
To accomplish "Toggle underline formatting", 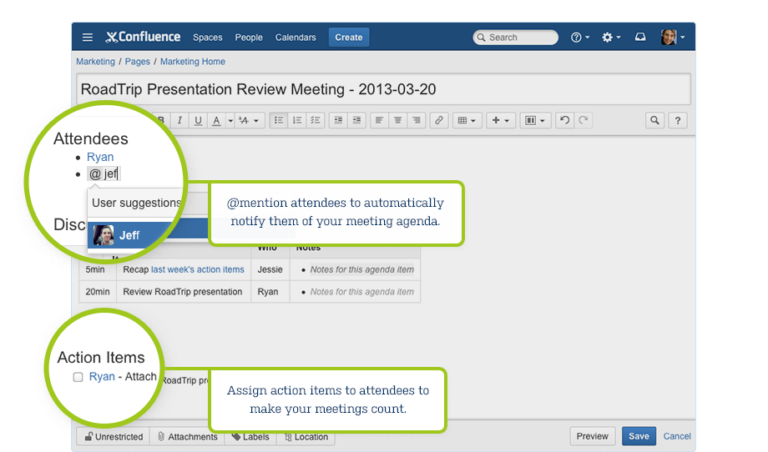I will (198, 120).
